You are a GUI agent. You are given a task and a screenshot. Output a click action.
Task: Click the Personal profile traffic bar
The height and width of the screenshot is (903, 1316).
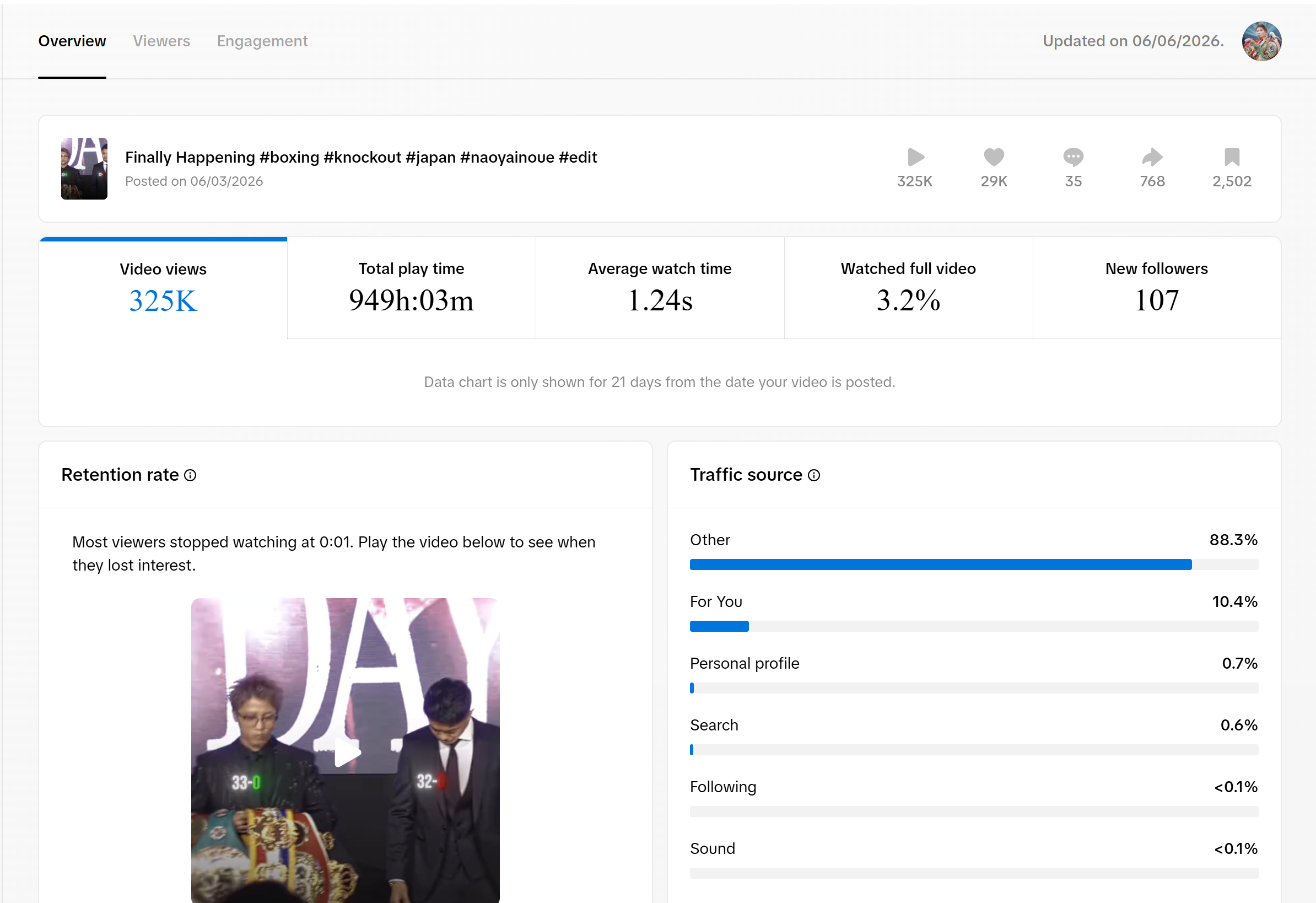coord(974,688)
